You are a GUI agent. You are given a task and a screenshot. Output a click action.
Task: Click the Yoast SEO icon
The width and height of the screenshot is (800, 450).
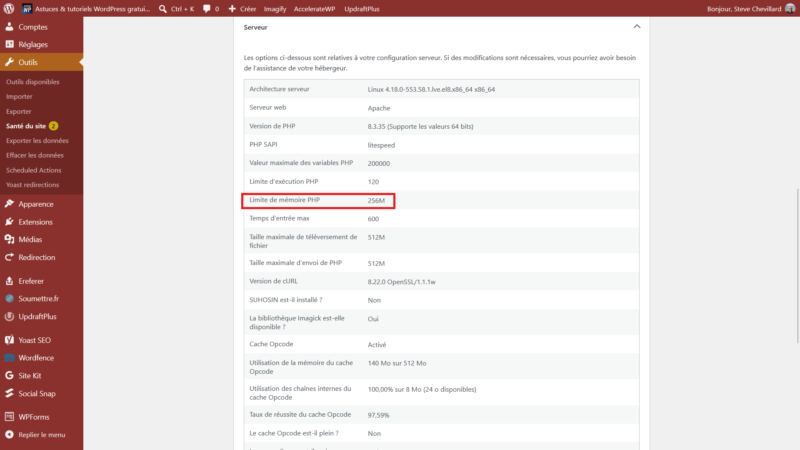(9, 340)
